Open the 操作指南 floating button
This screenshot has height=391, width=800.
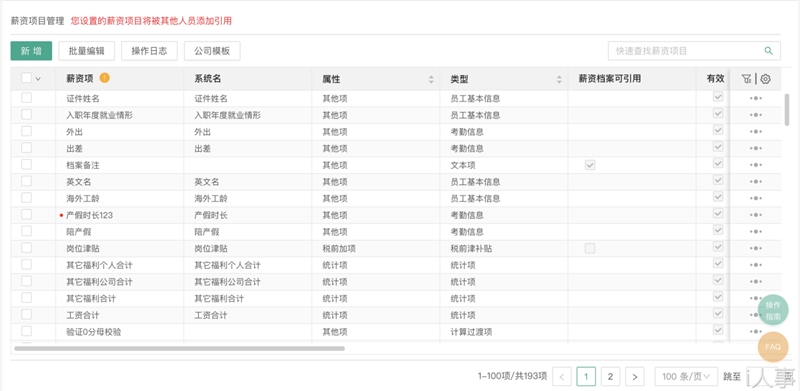[x=773, y=310]
